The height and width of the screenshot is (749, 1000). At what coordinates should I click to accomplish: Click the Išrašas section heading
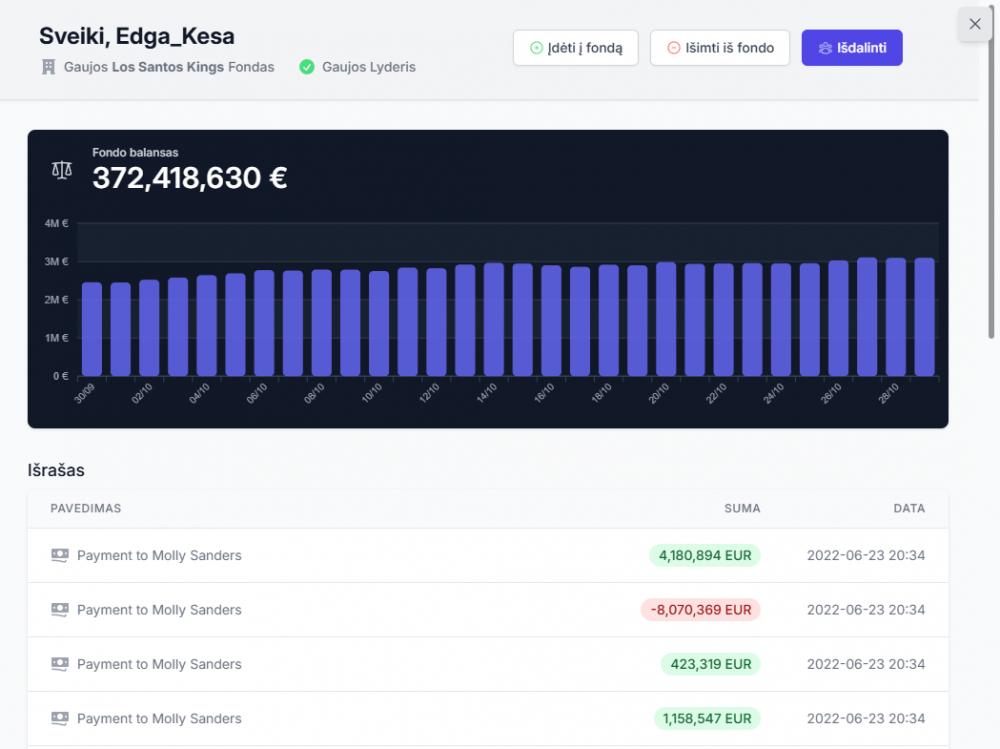click(x=56, y=470)
